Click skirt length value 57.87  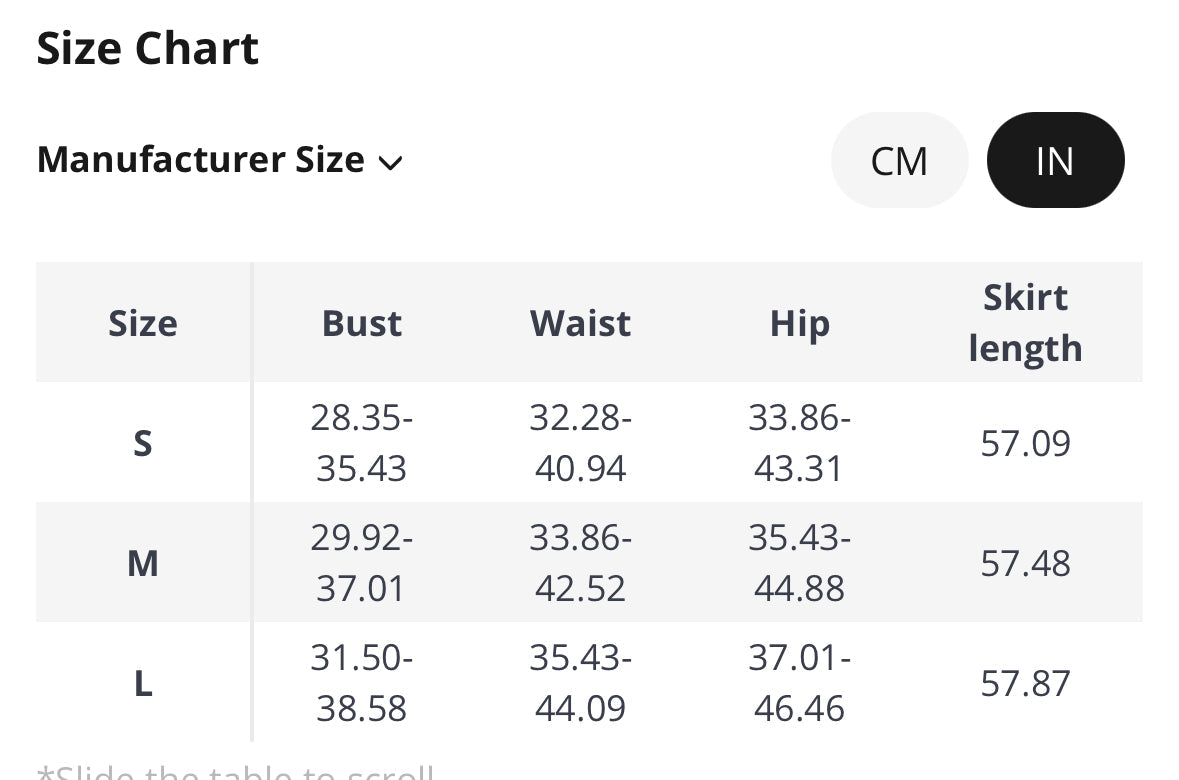pyautogui.click(x=1026, y=684)
